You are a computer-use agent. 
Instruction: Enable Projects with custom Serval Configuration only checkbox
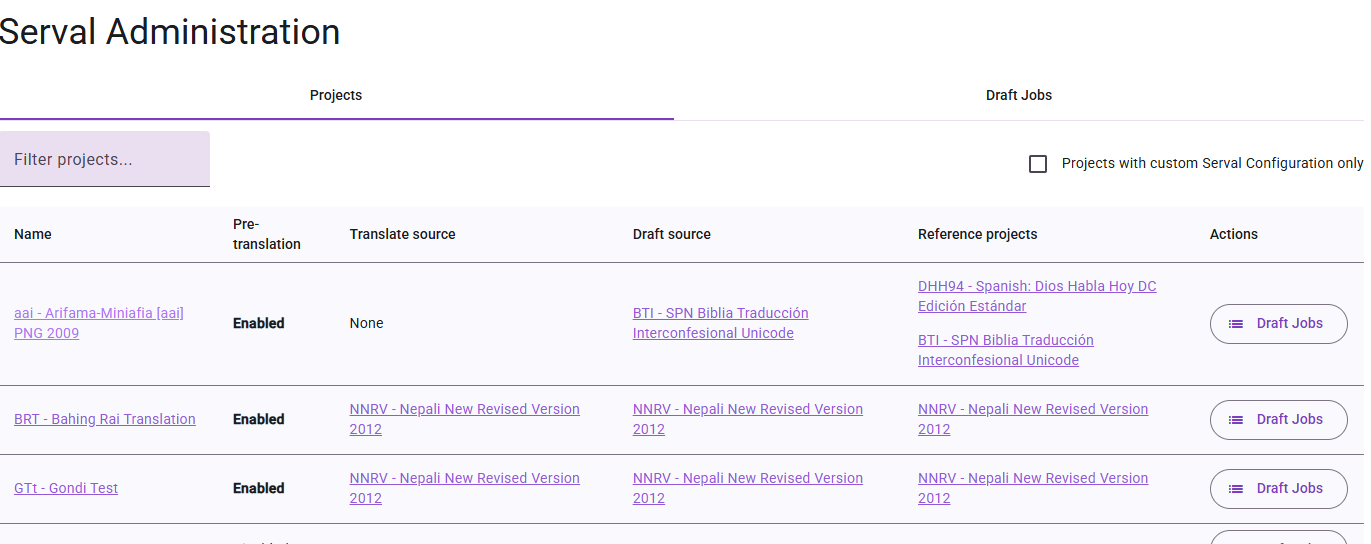(1038, 164)
